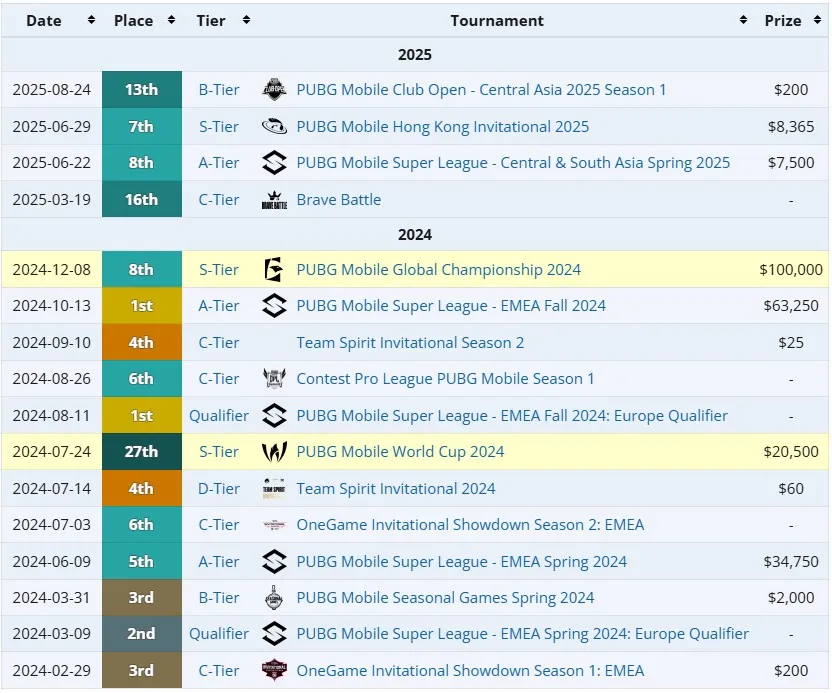Open Contest Pro League PUBG Mobile Season 1
This screenshot has height=693, width=832.
[445, 379]
